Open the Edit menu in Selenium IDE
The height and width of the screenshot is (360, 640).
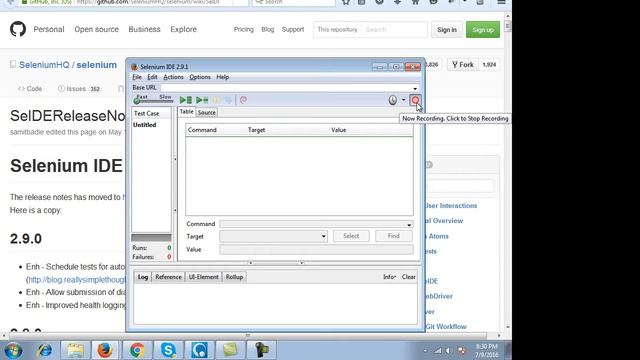point(152,77)
